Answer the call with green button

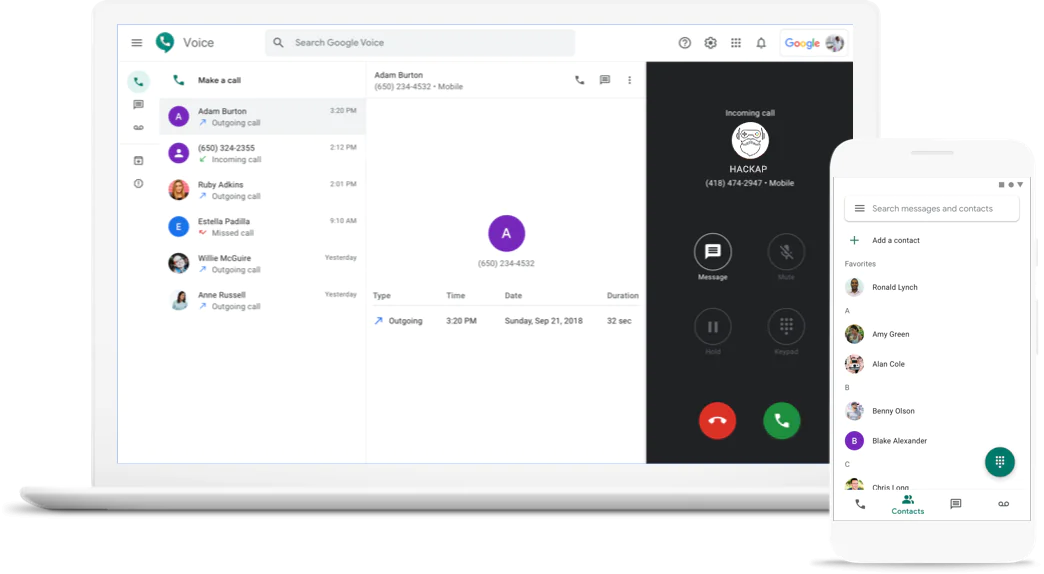pyautogui.click(x=782, y=421)
